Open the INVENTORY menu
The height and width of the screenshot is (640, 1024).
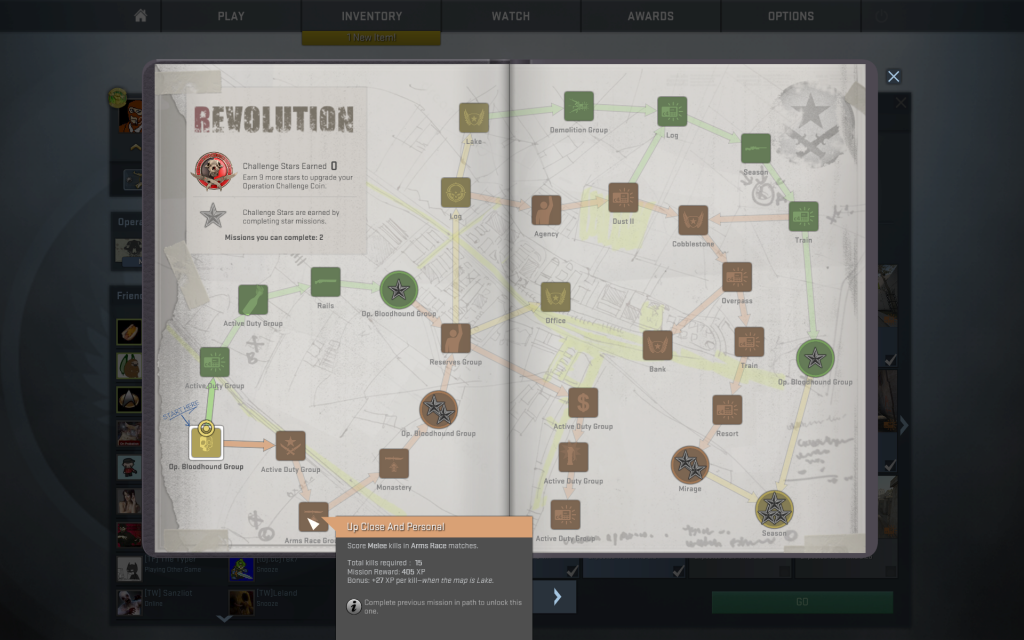[x=371, y=16]
